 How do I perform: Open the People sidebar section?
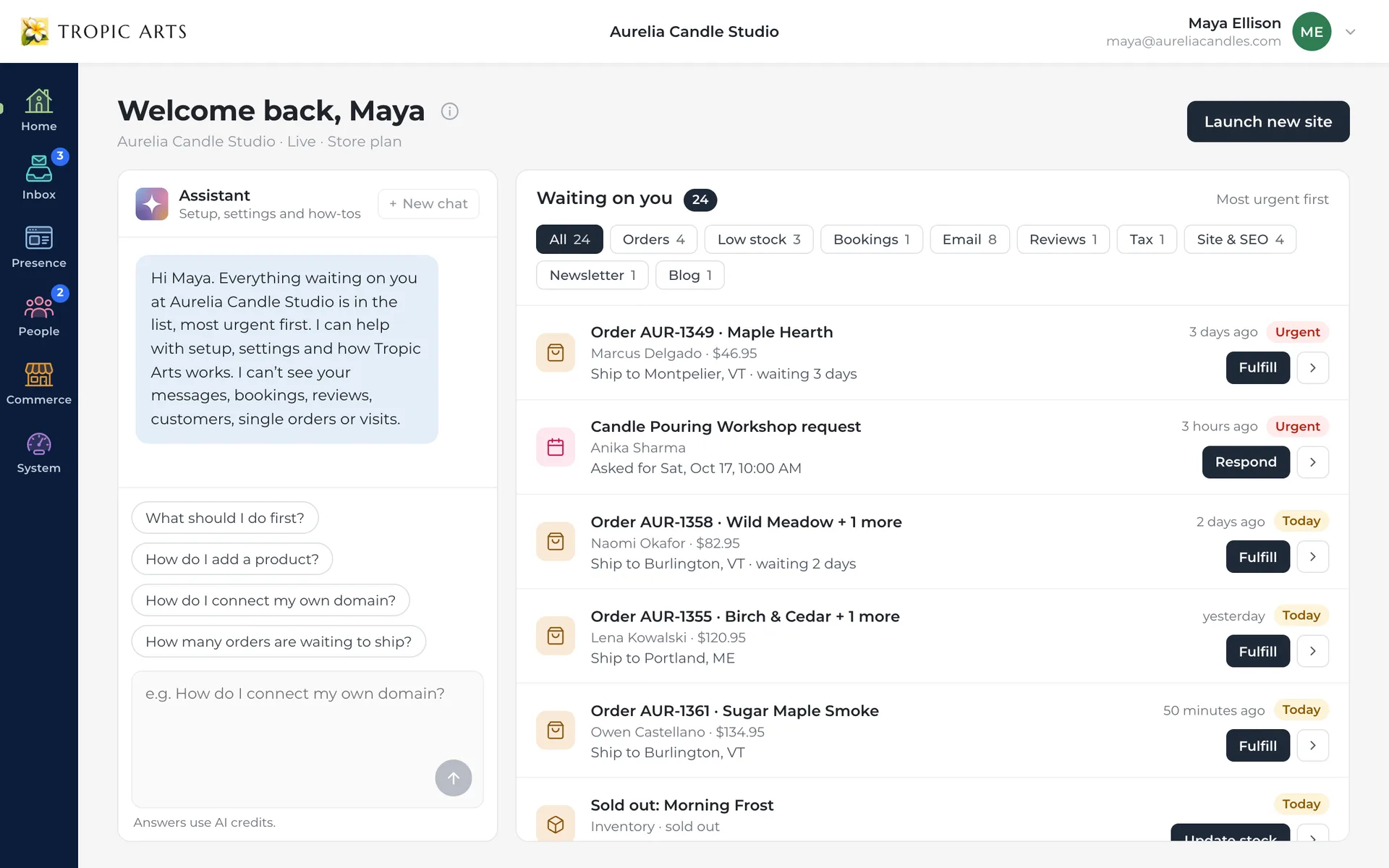pyautogui.click(x=39, y=315)
